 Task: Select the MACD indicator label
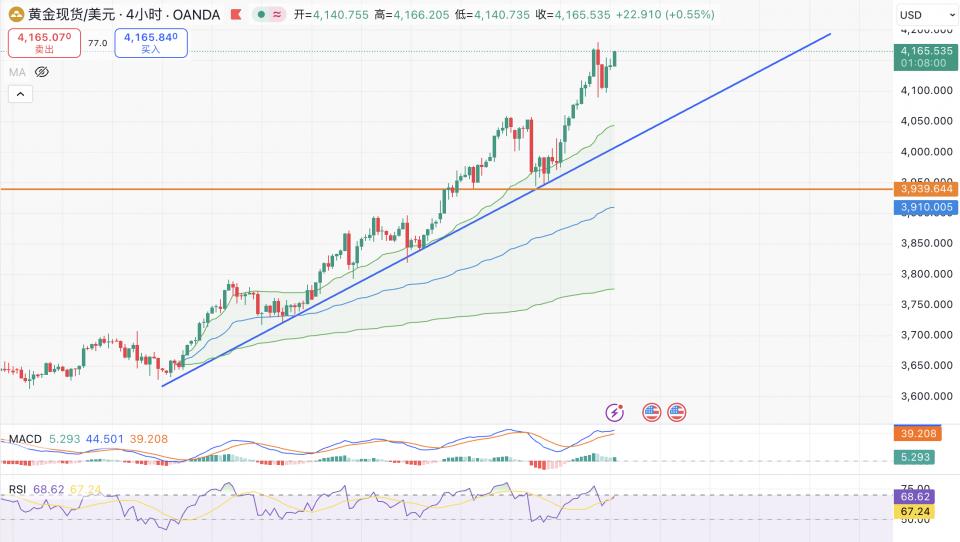(25, 439)
